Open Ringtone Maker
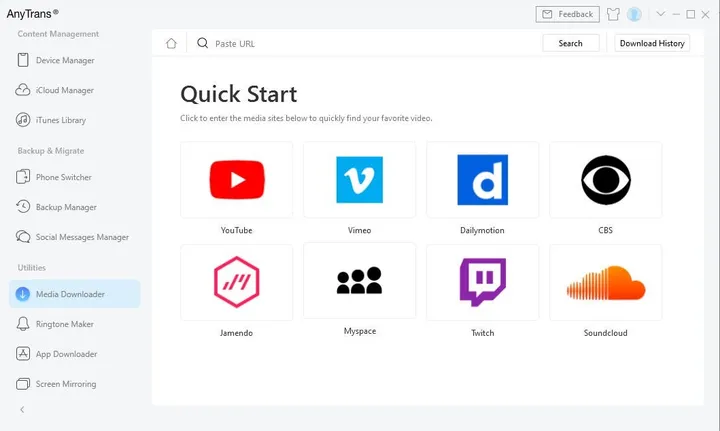Image resolution: width=720 pixels, height=431 pixels. (74, 324)
